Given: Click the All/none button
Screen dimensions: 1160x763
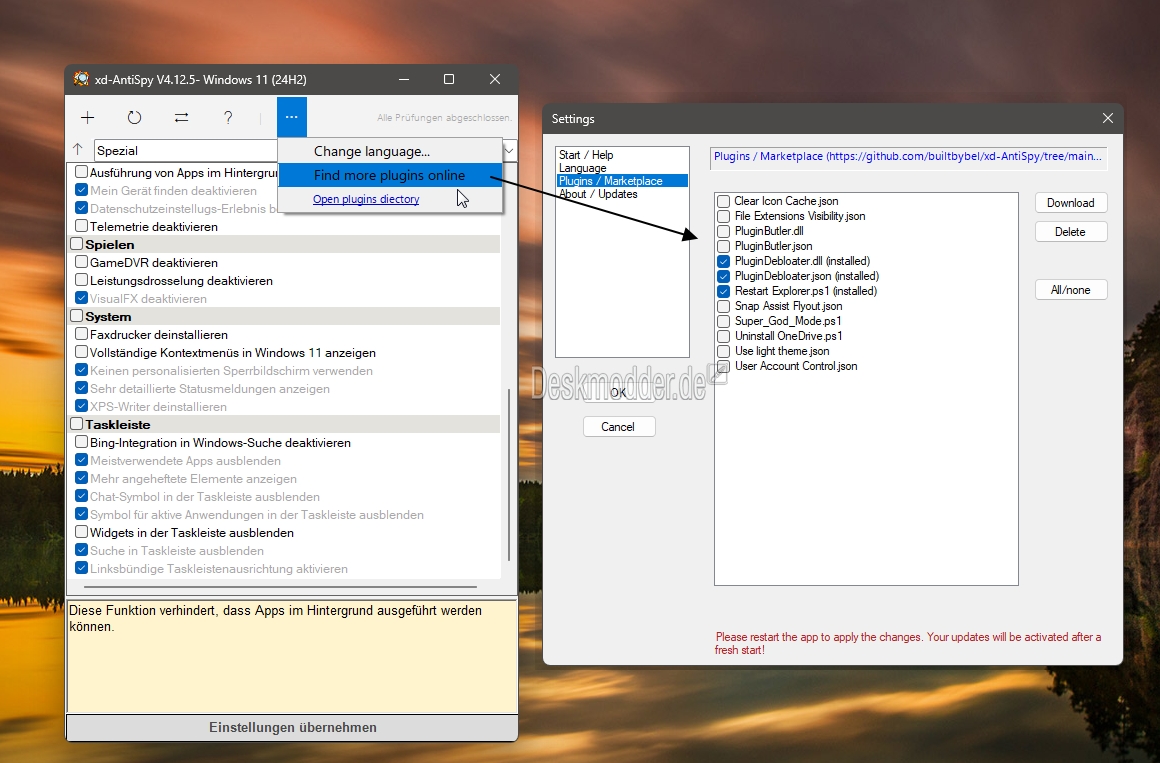Looking at the screenshot, I should coord(1070,290).
